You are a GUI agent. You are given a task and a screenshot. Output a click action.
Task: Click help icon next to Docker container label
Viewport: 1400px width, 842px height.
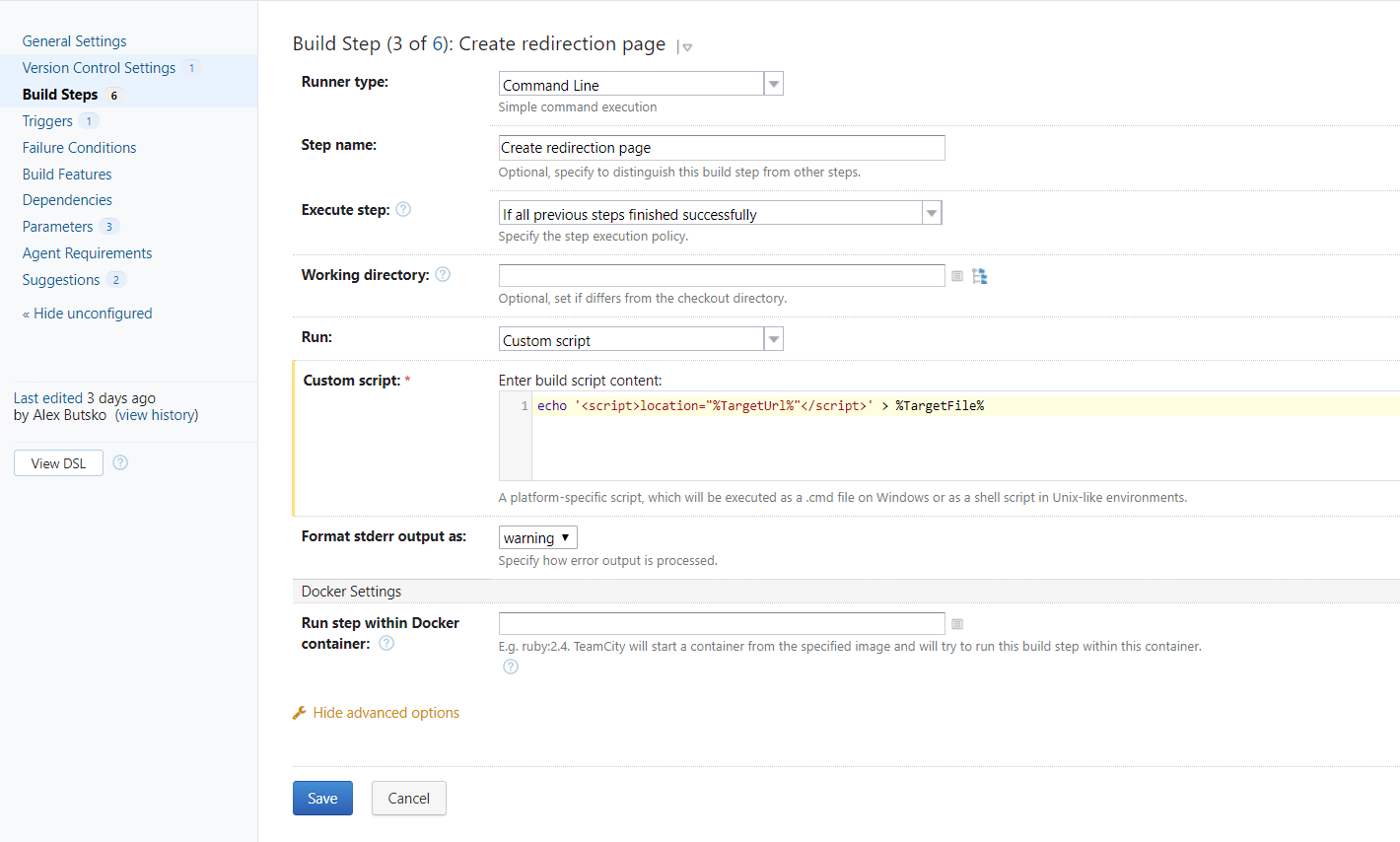click(386, 643)
